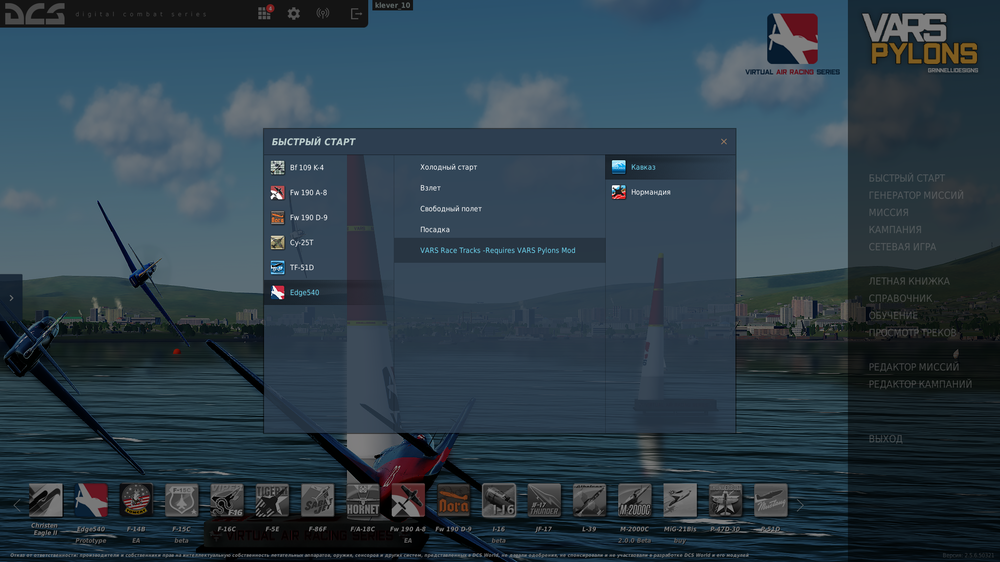Select F/A-18C Hornet module icon
The height and width of the screenshot is (562, 1000).
coord(362,500)
